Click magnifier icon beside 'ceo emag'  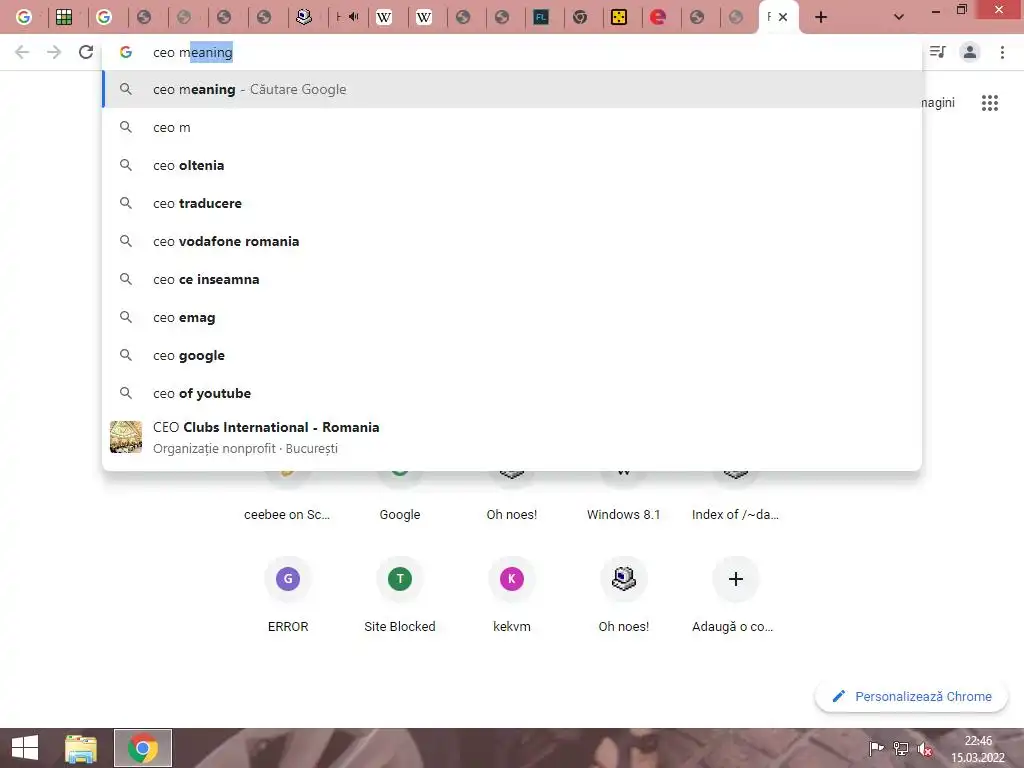[x=126, y=317]
